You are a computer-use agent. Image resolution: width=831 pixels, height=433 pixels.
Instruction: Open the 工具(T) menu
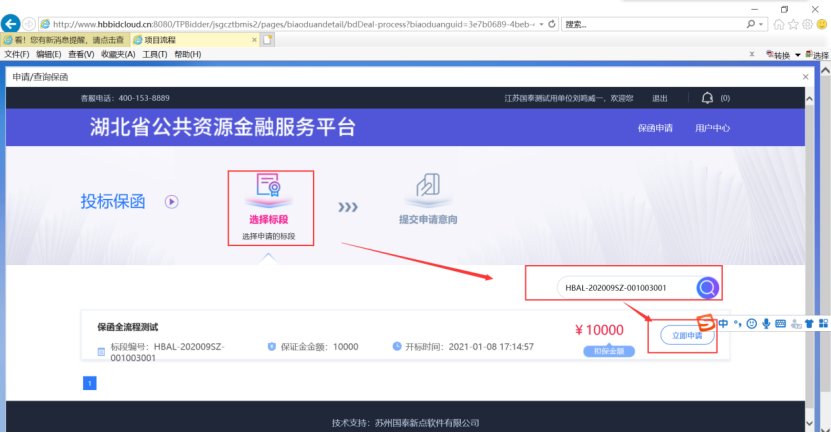[154, 54]
